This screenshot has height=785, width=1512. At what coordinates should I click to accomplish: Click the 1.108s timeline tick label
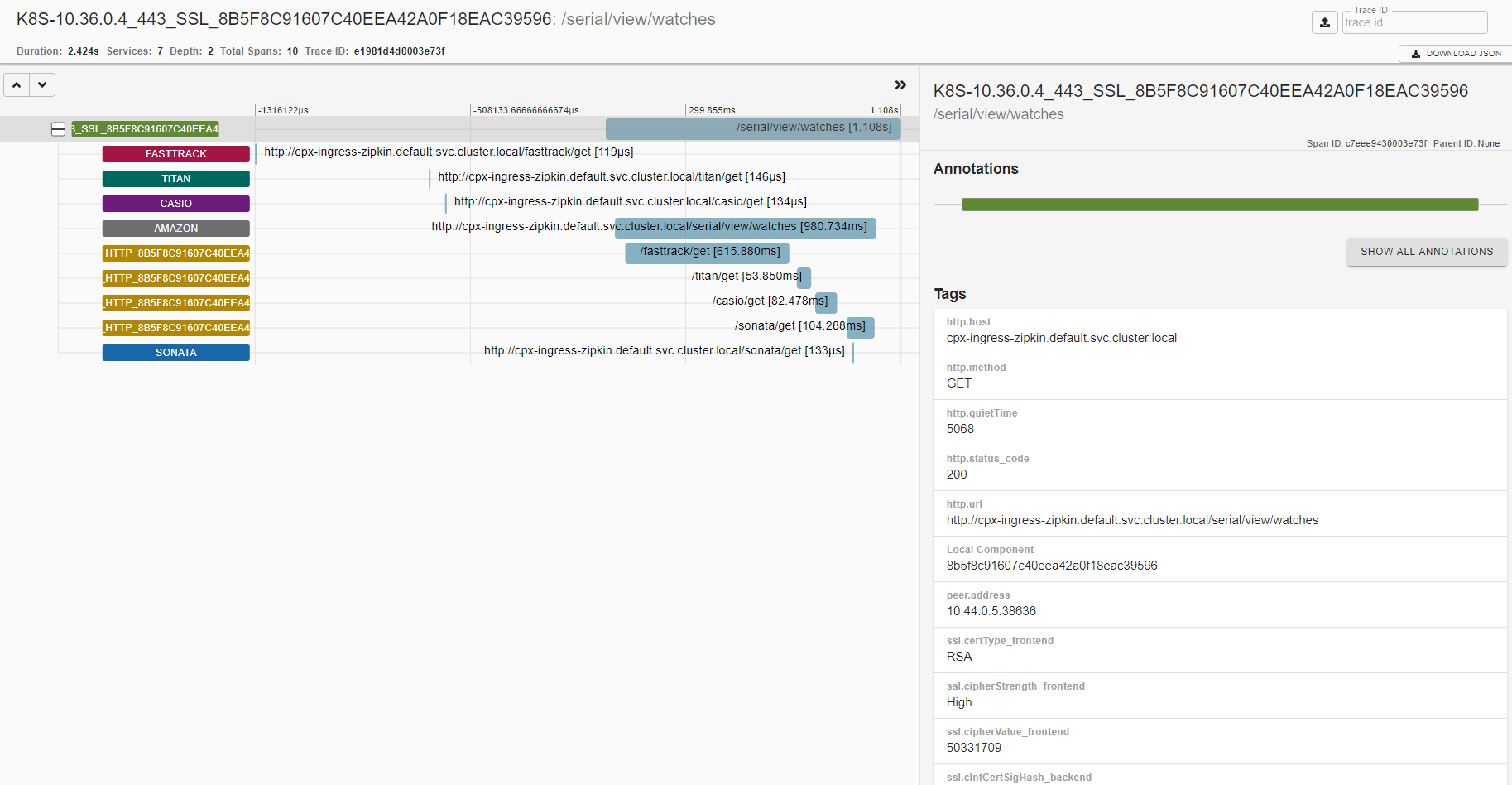tap(884, 110)
